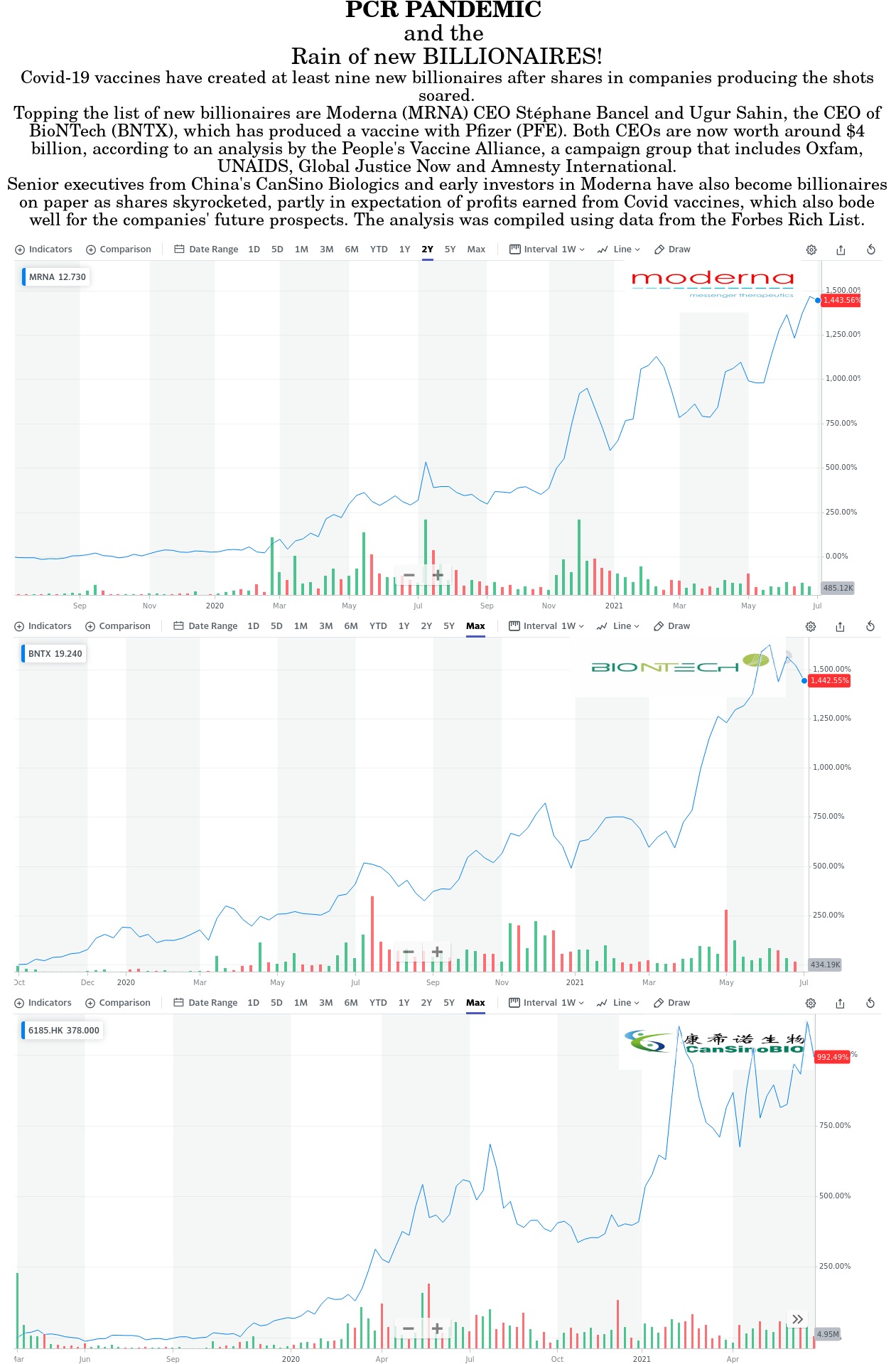
Task: Expand Interval 1W dropdown on BNTX chart
Action: point(546,626)
